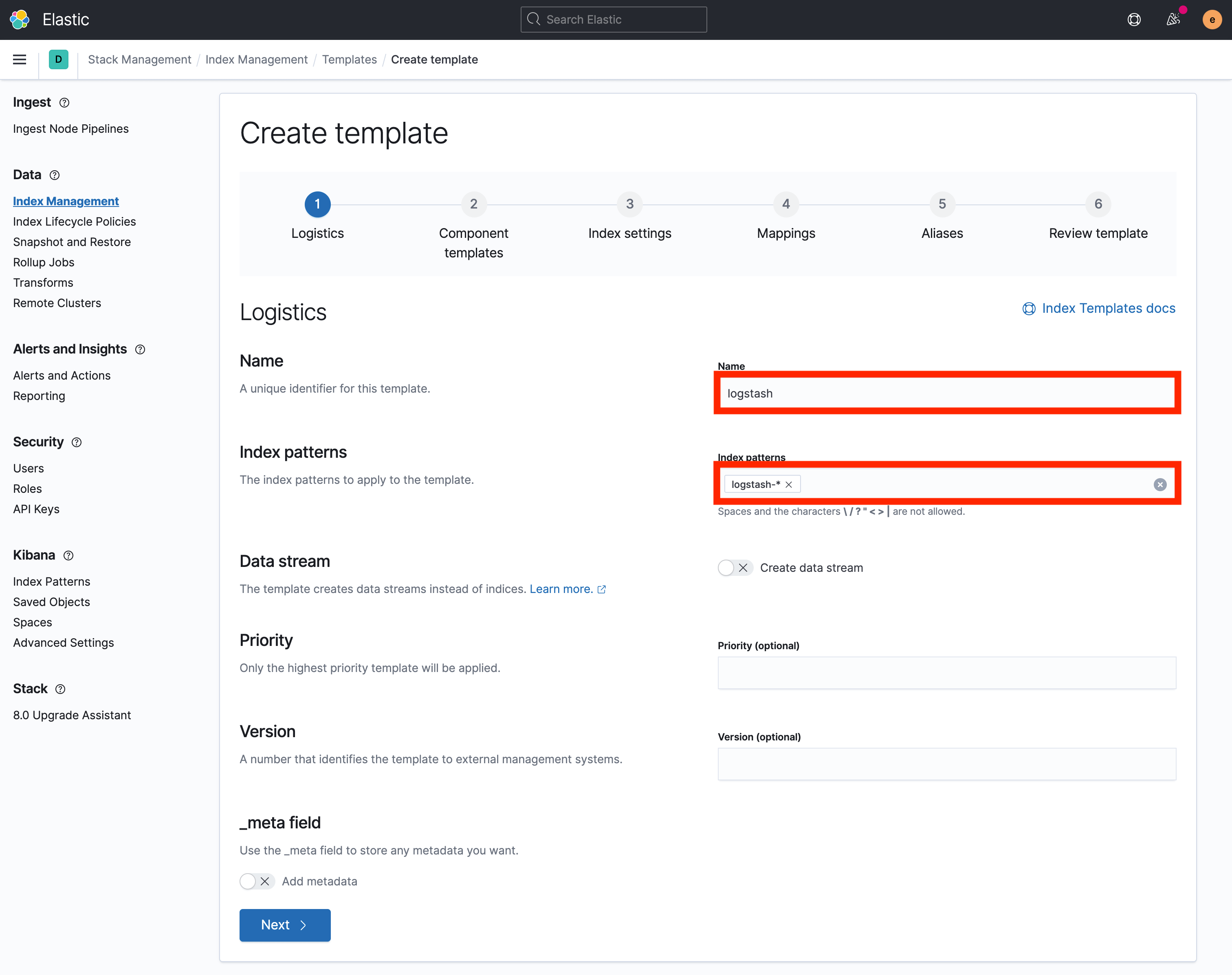Open Advanced Settings
1232x975 pixels.
point(64,643)
